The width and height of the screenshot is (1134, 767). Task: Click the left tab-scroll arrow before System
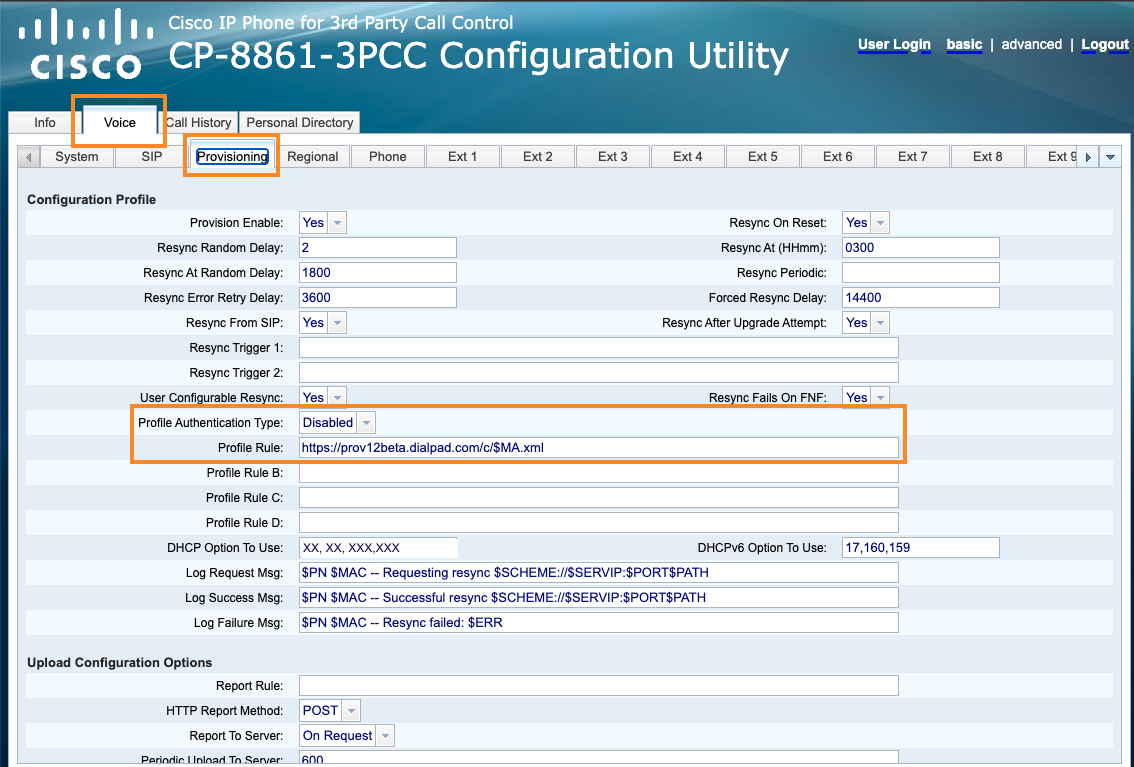tap(29, 157)
